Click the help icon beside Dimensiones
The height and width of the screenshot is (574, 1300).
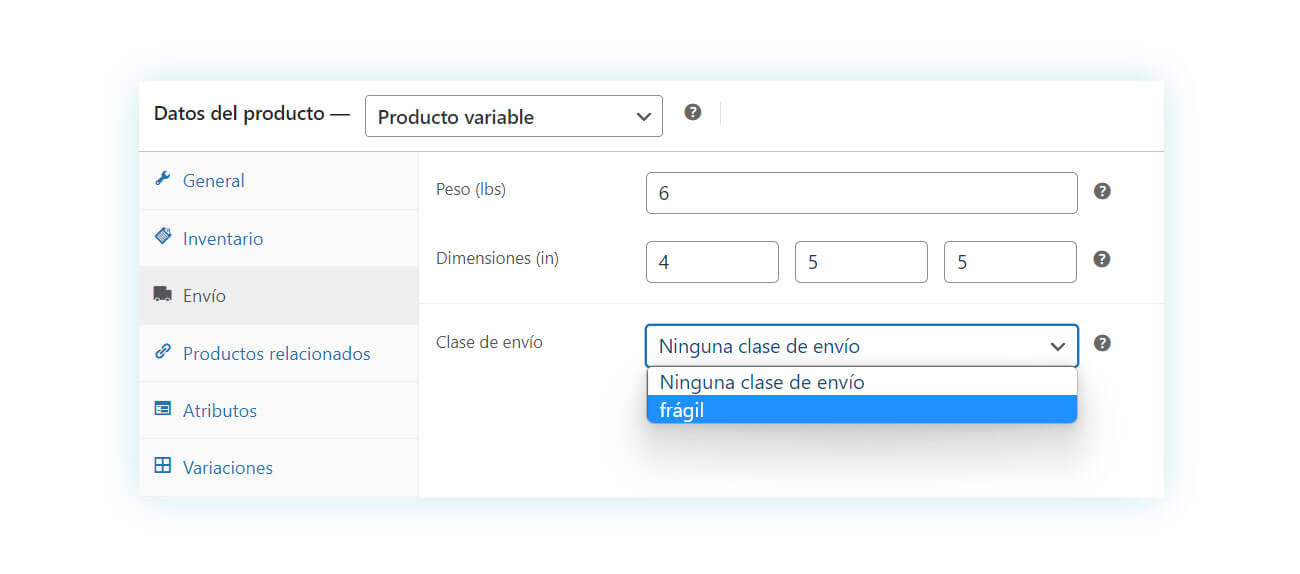pos(1102,259)
